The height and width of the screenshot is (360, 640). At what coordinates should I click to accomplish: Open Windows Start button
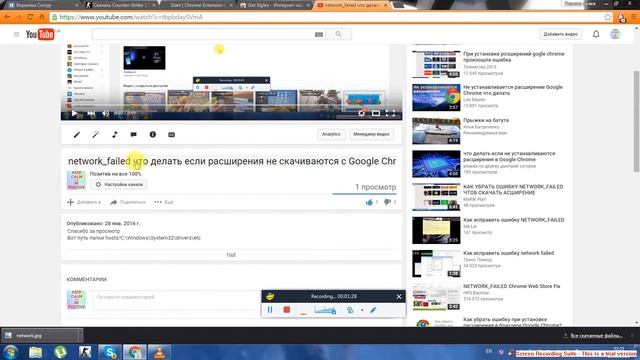coord(11,352)
